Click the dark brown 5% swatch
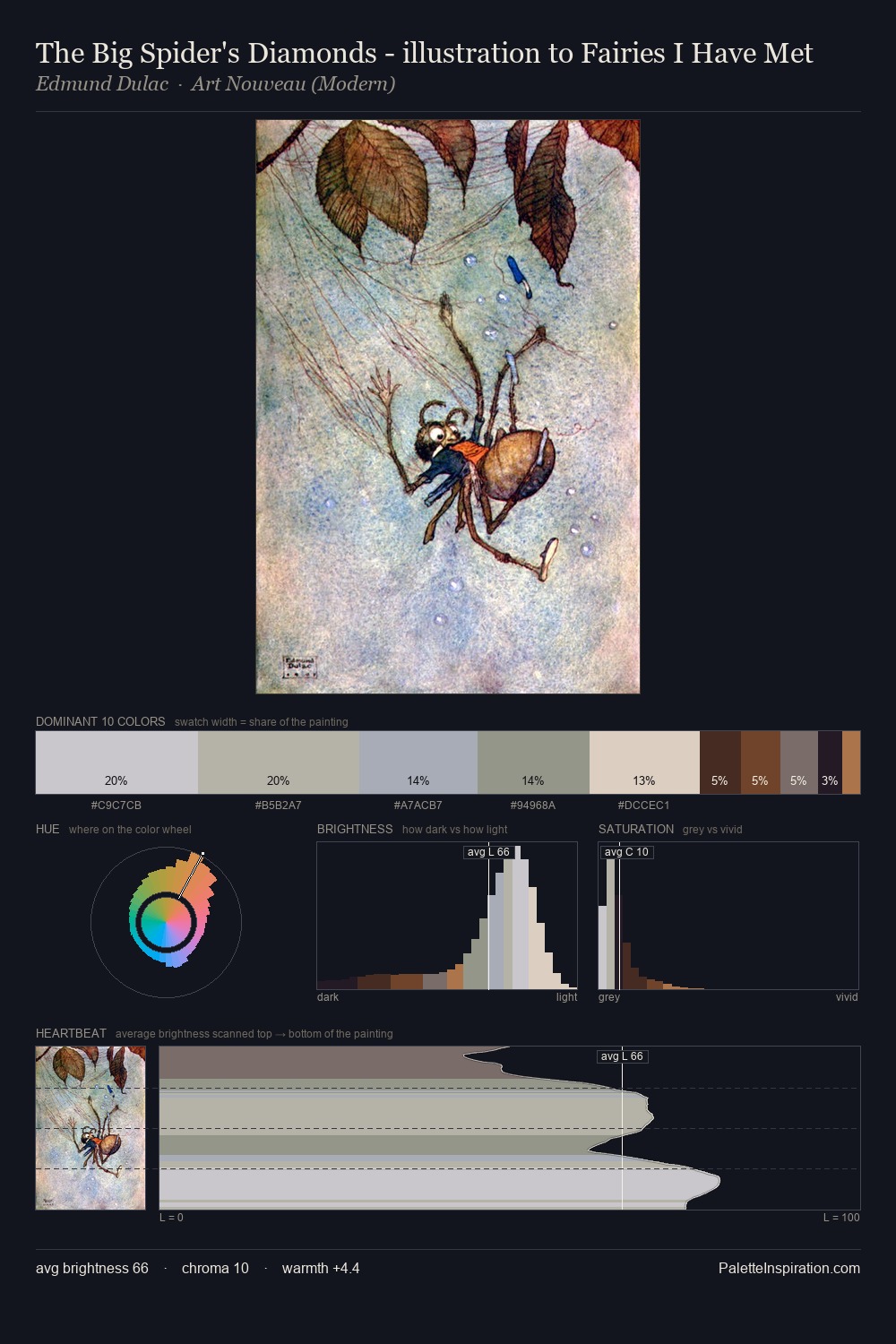Screen dimensions: 896x1344 [720, 762]
